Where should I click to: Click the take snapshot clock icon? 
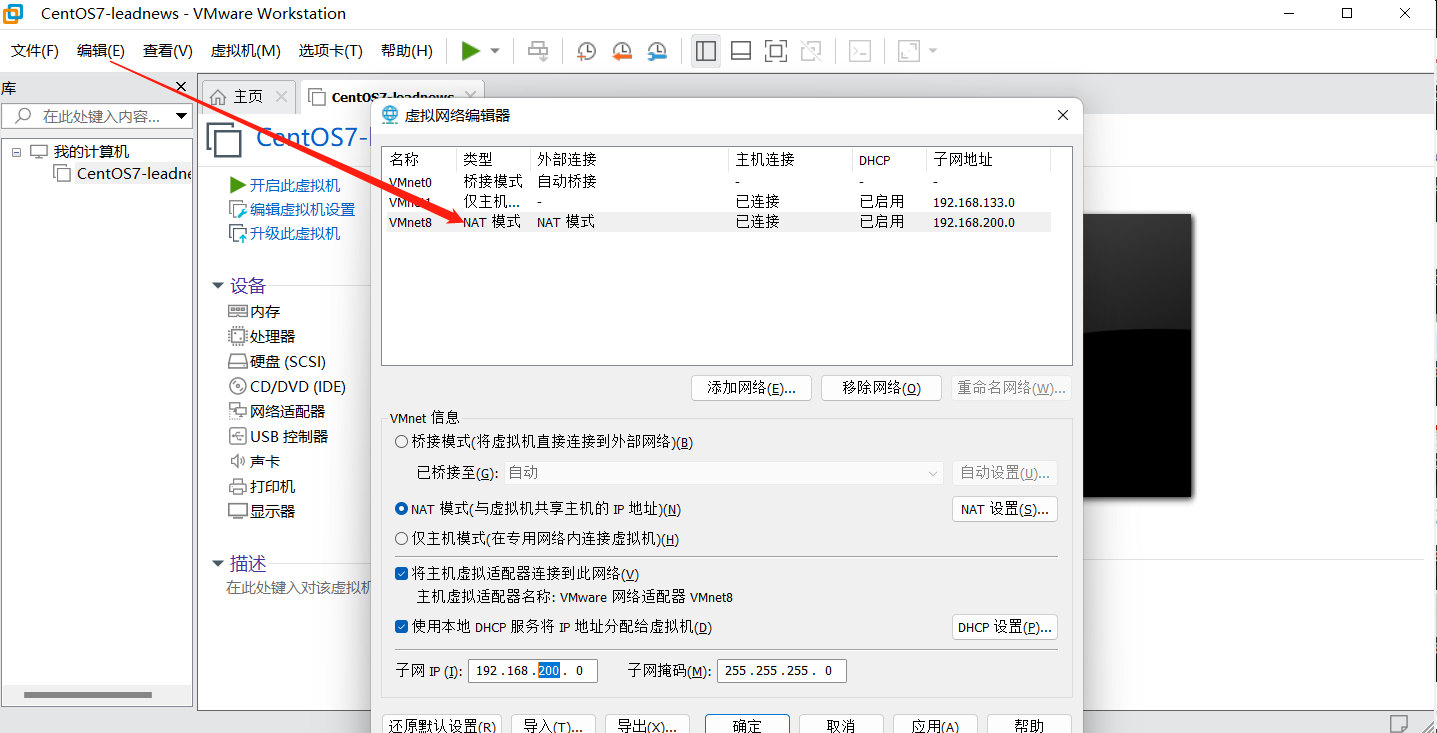[x=586, y=51]
